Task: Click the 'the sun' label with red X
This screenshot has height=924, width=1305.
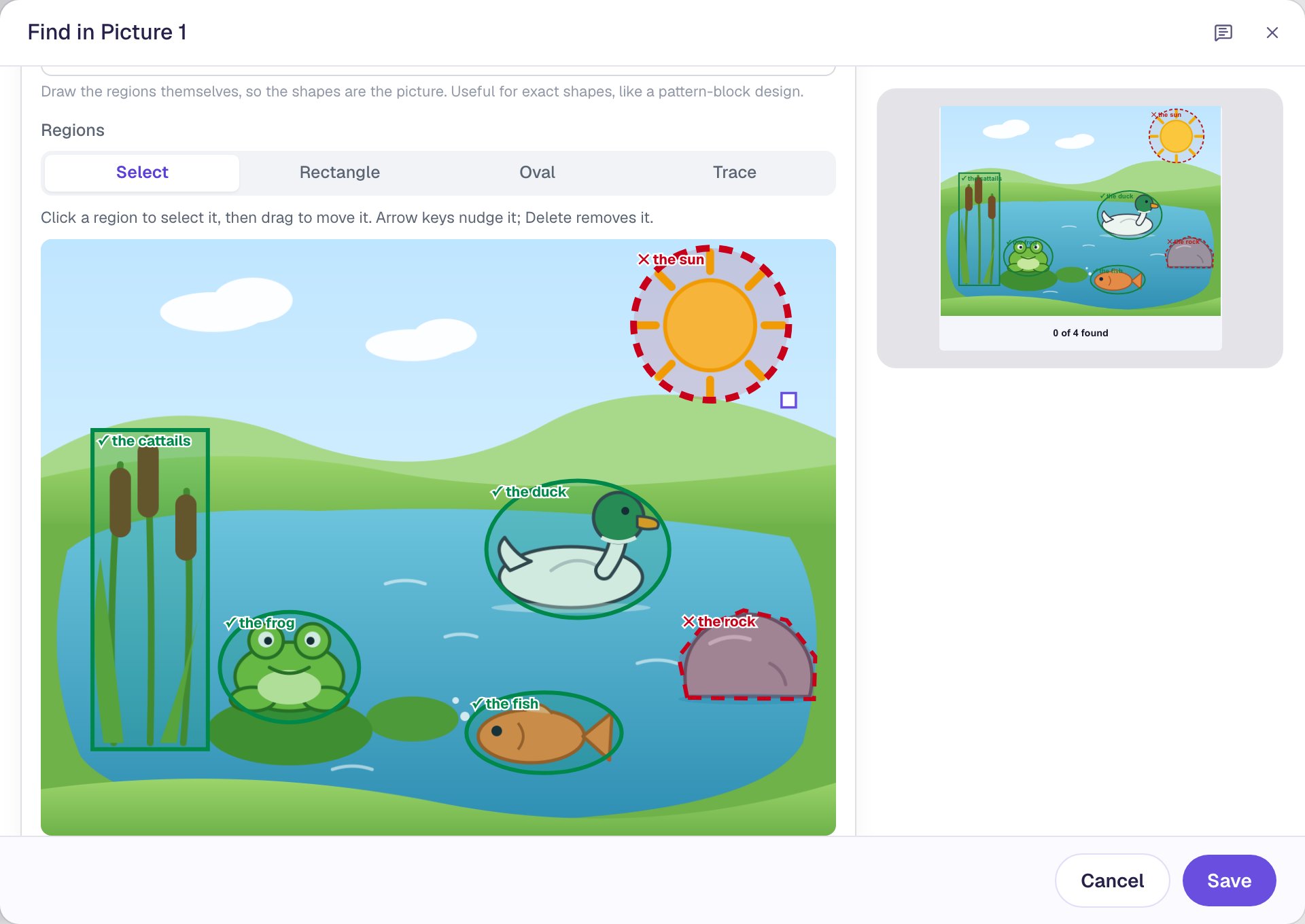Action: [671, 260]
